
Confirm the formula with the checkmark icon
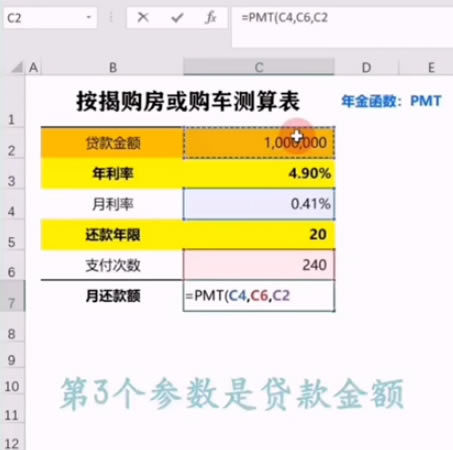177,17
